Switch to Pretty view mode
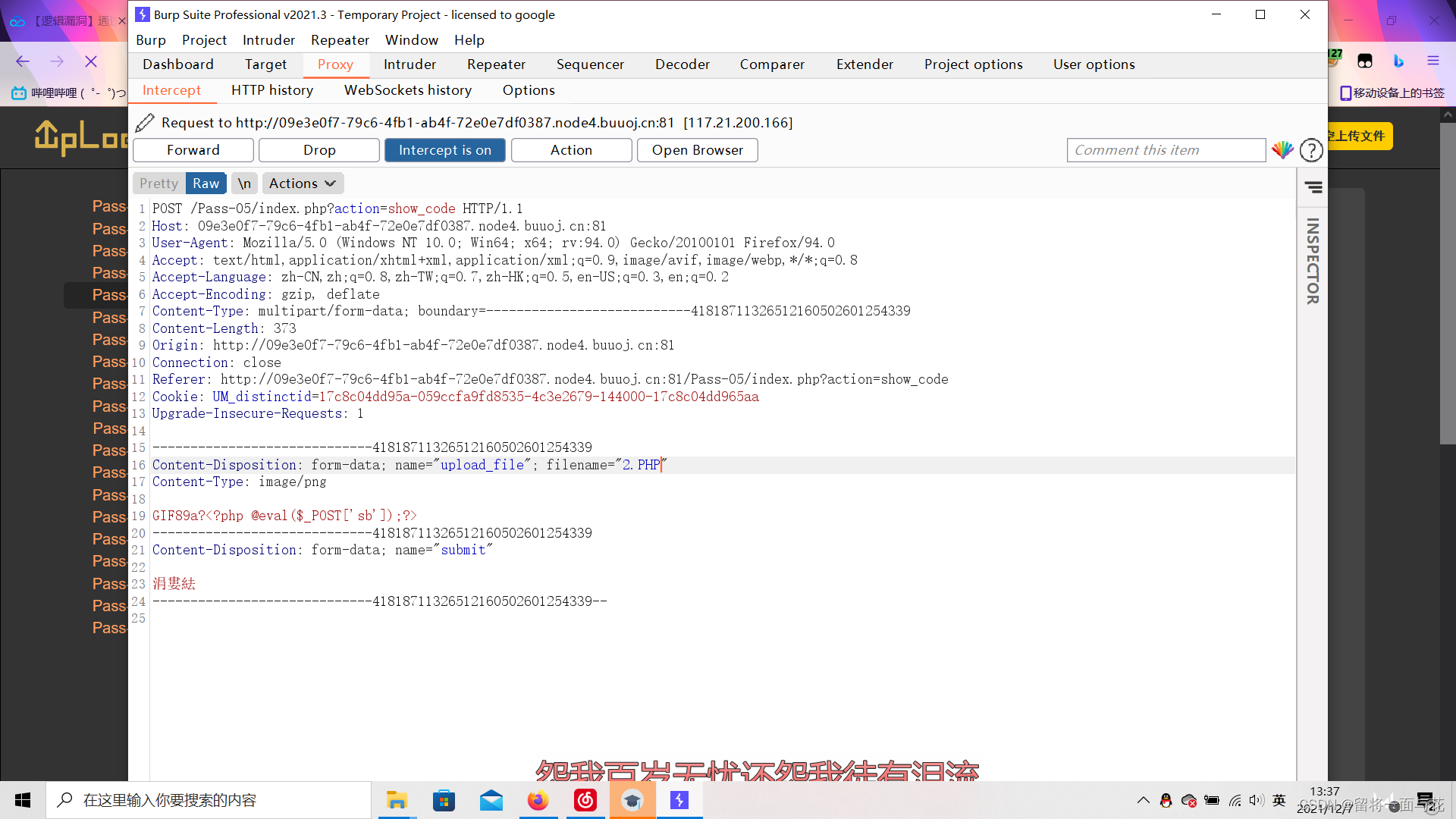This screenshot has height=819, width=1456. coord(158,184)
